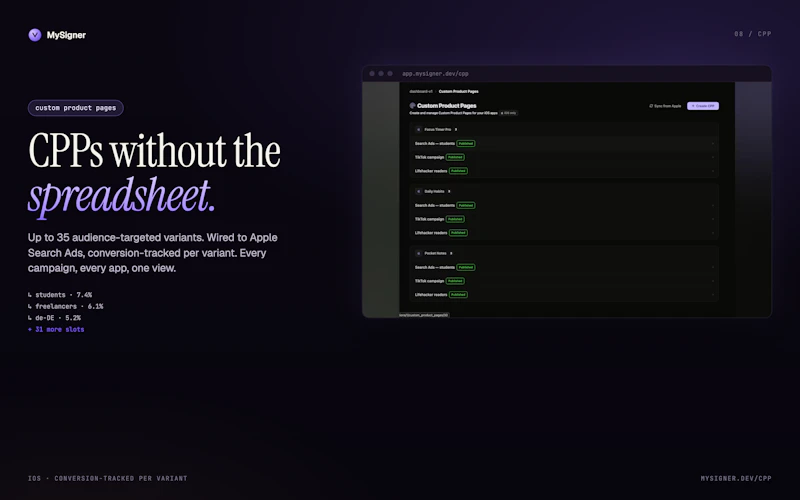800x500 pixels.
Task: Click Published badge on Focus Timer Pro TikTok campaign
Action: 455,157
